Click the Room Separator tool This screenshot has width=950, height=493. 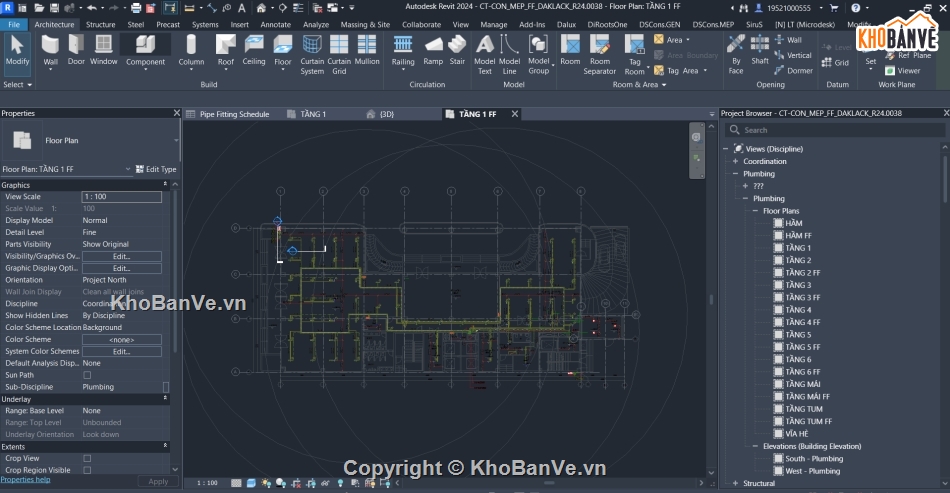(600, 55)
